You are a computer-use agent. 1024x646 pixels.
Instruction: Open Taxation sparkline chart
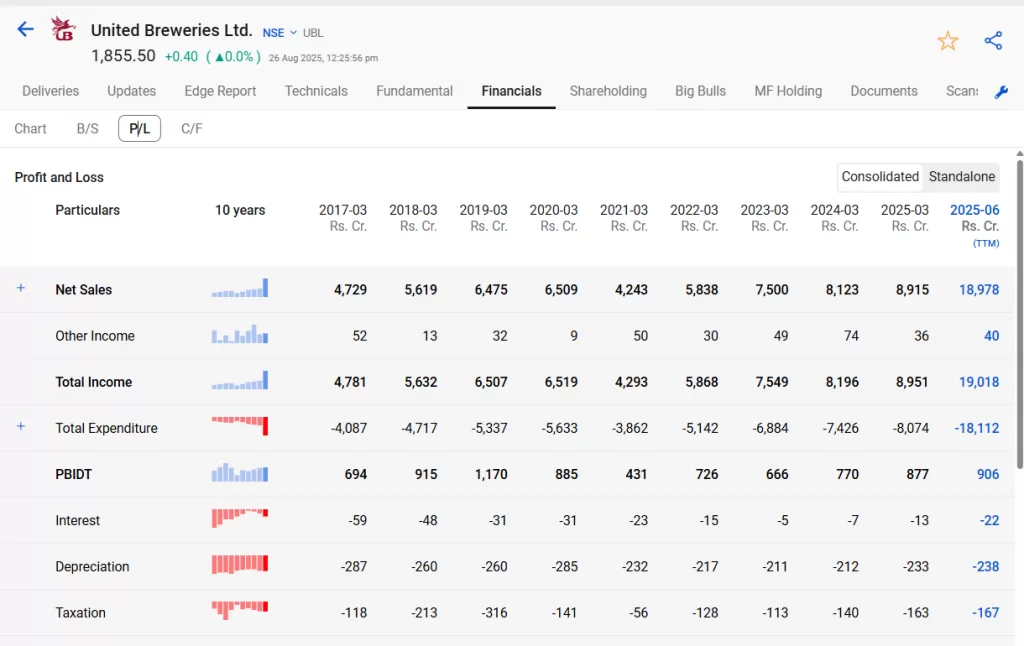[x=240, y=610]
